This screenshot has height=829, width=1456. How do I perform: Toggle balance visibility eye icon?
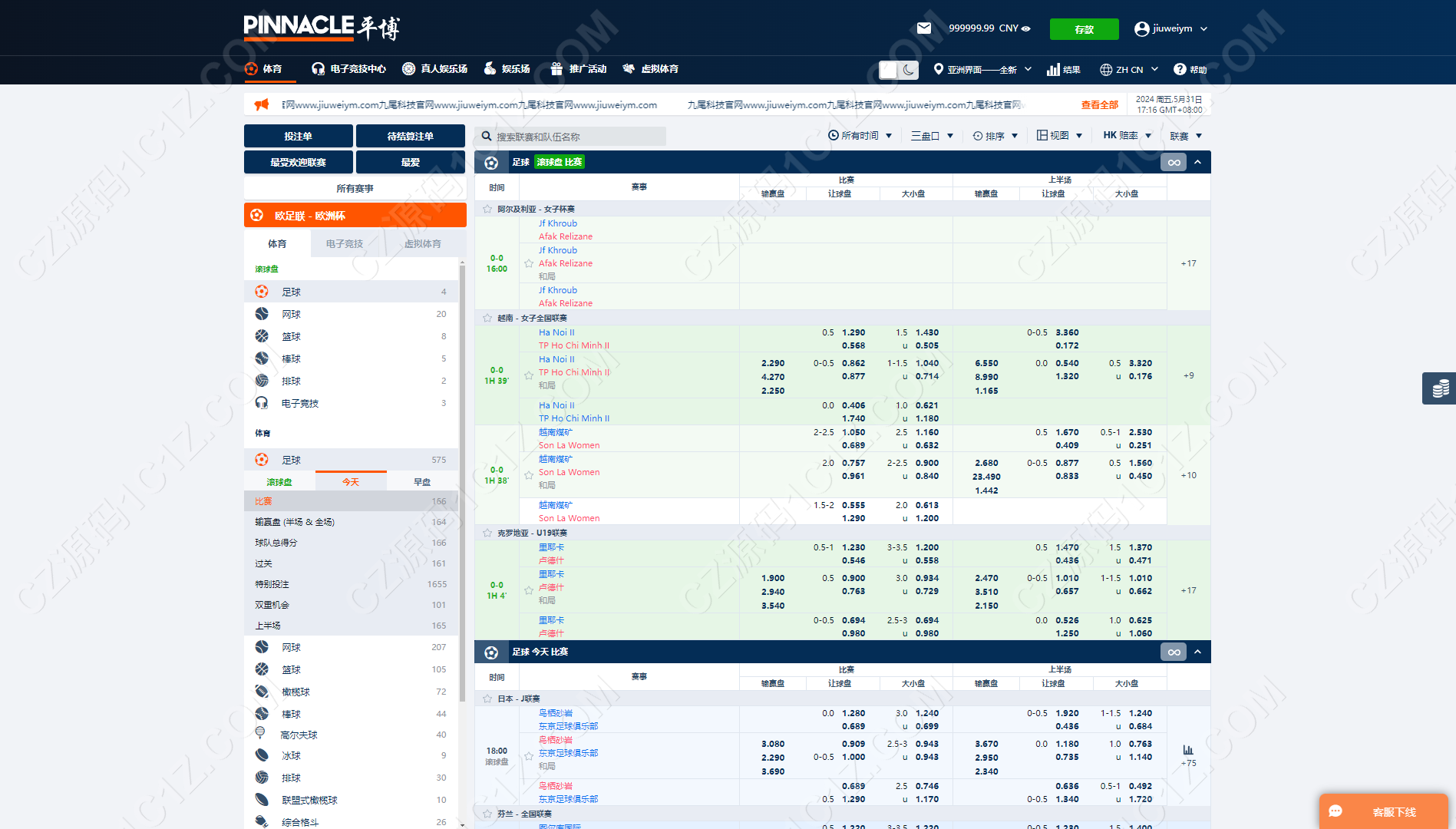(1026, 28)
